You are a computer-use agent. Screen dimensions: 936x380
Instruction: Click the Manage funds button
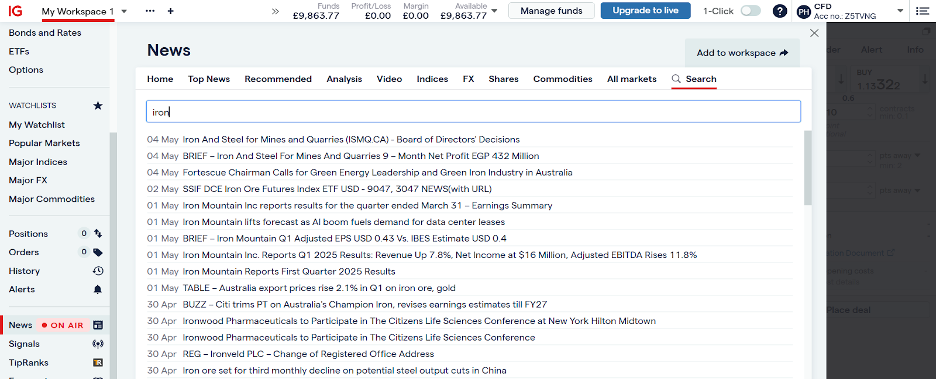click(x=552, y=11)
